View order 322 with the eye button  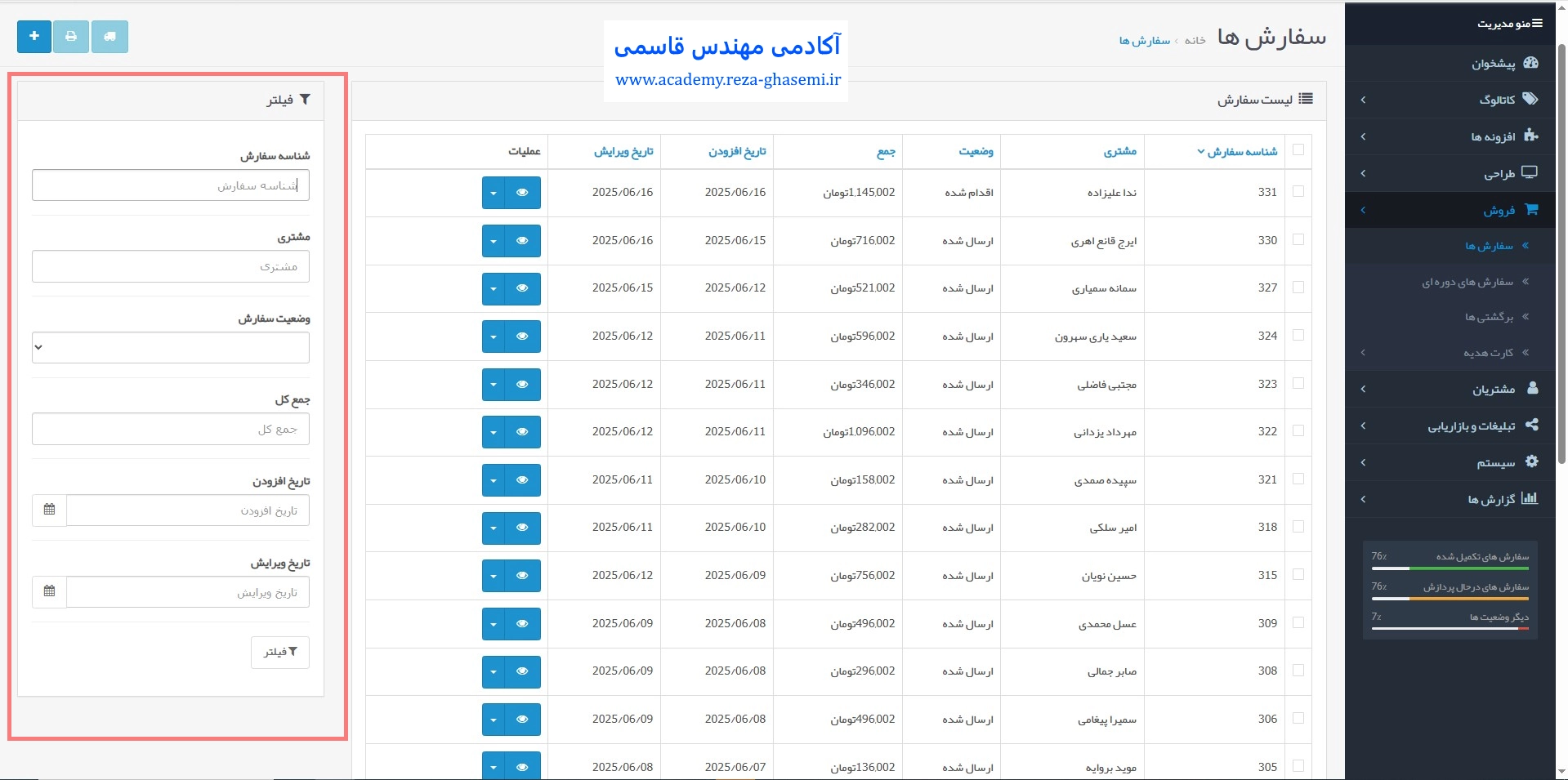click(x=523, y=432)
